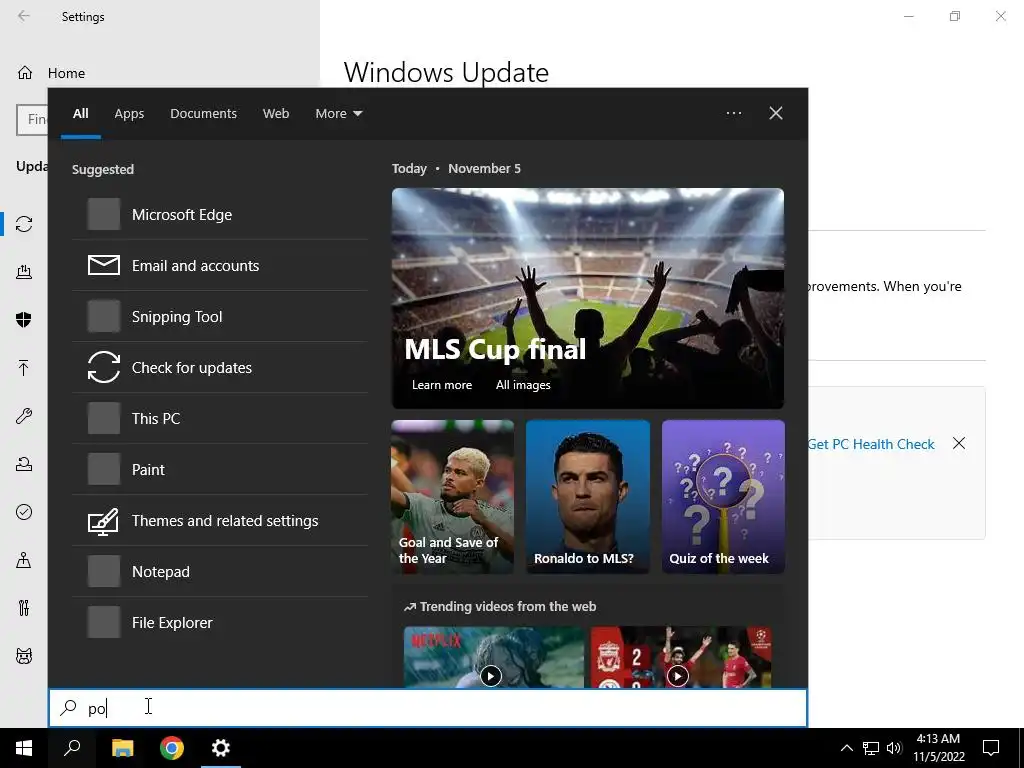Dismiss the PC Health Check banner
This screenshot has width=1024, height=768.
(959, 443)
